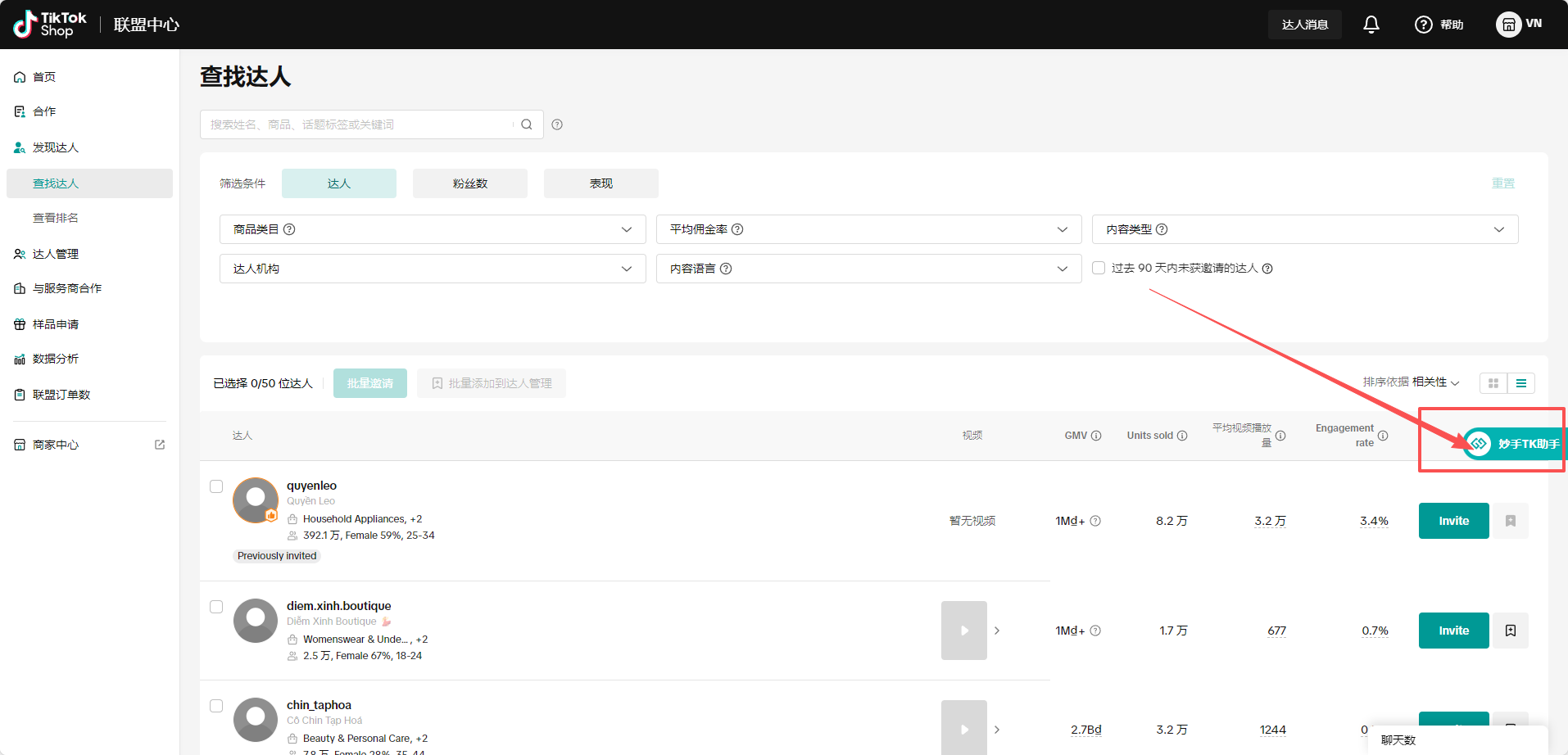The height and width of the screenshot is (755, 1568).
Task: Switch to grid view layout
Action: point(1493,383)
